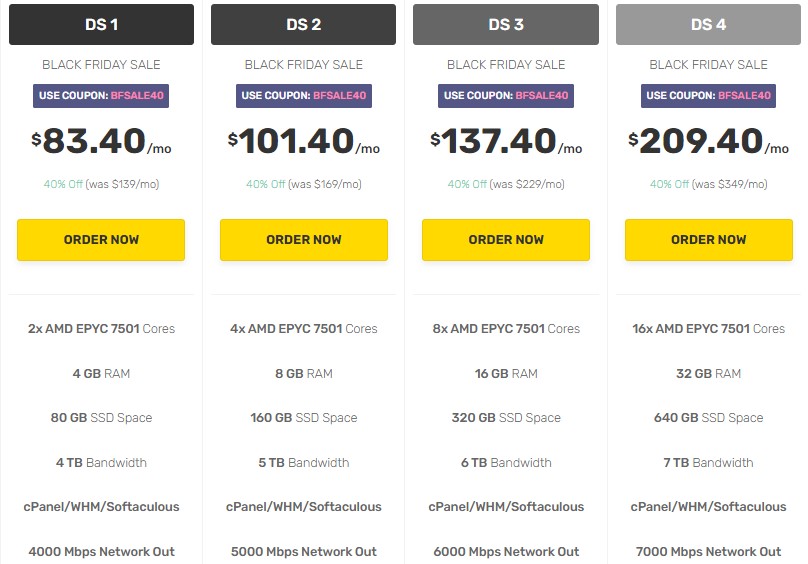
Task: Click the coupon badge in the DS 4 column
Action: [708, 96]
